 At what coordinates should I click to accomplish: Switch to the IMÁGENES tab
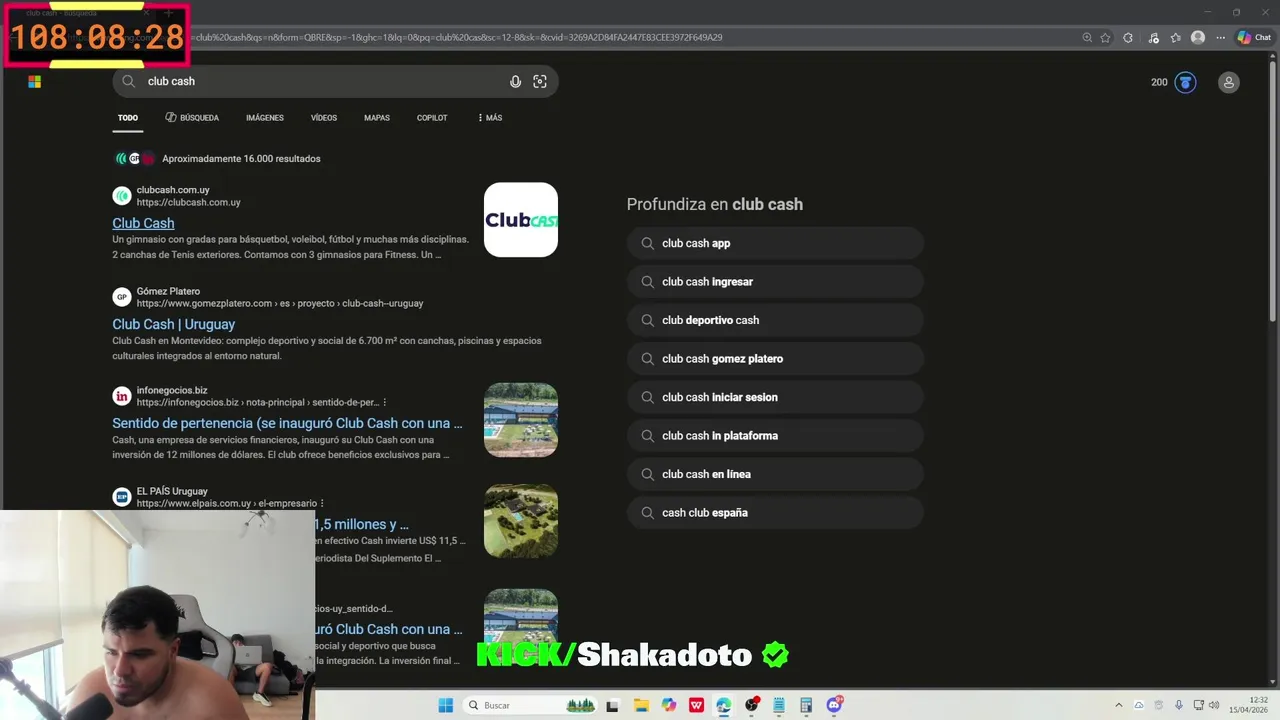pos(265,118)
